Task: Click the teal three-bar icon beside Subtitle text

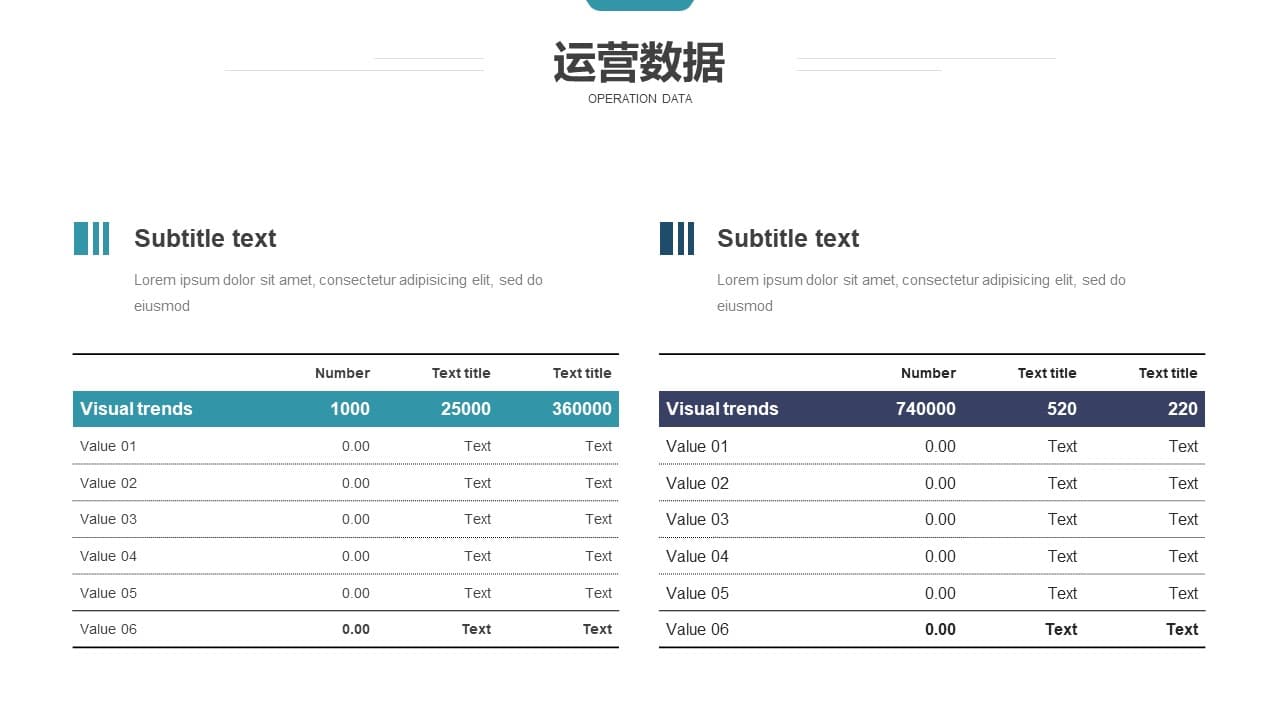Action: tap(91, 238)
